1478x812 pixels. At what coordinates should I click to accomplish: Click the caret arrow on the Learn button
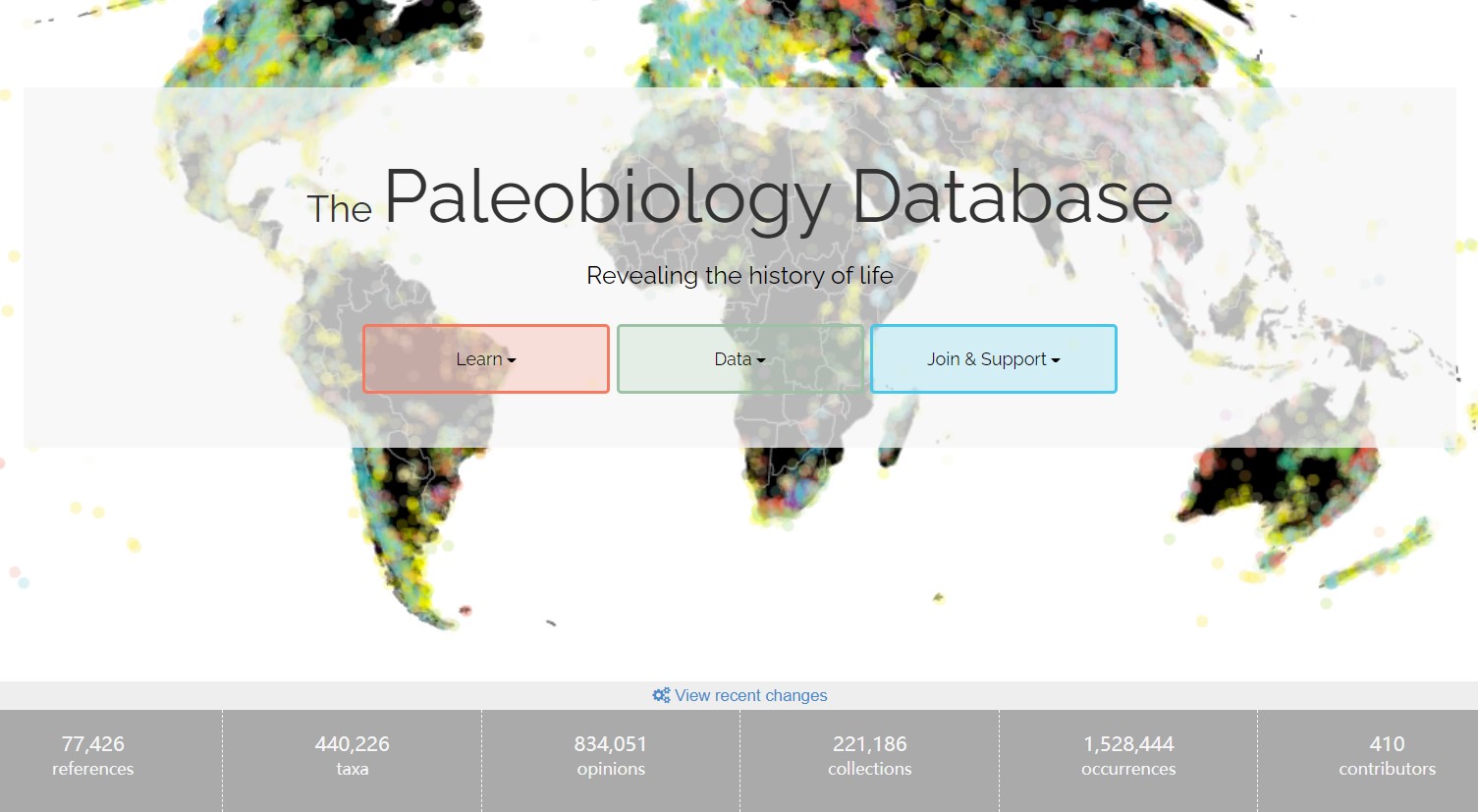(x=512, y=361)
